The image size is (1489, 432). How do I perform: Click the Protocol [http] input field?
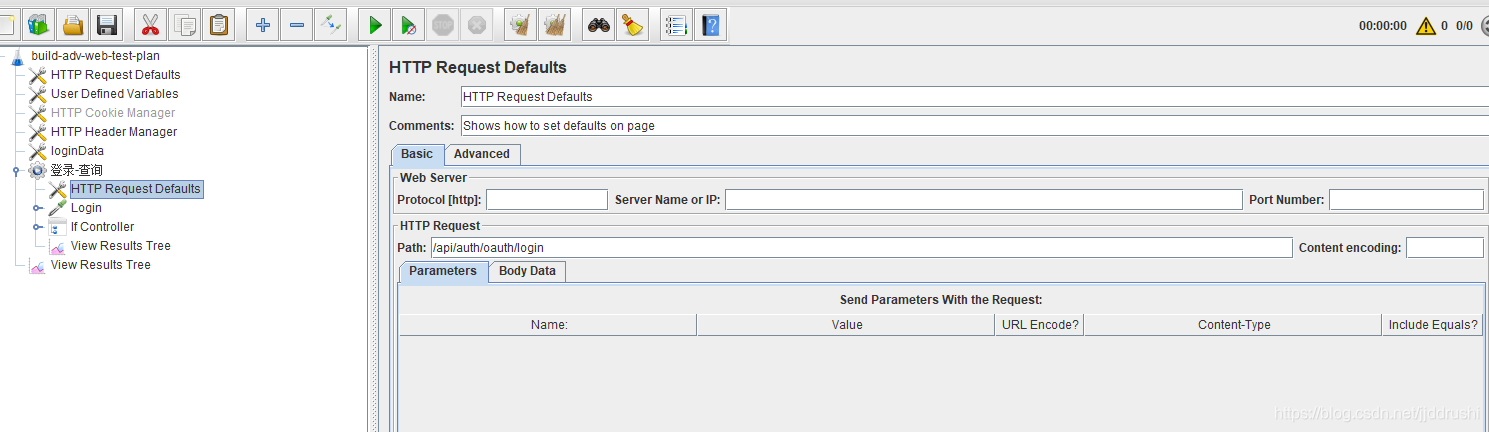(547, 200)
